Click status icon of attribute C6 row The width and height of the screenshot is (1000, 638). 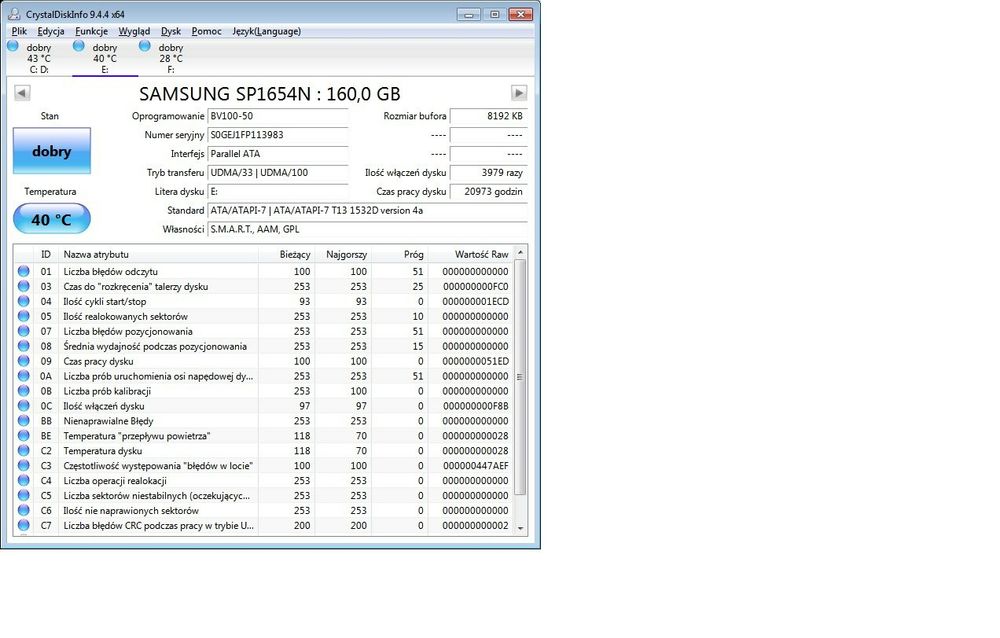[24, 510]
